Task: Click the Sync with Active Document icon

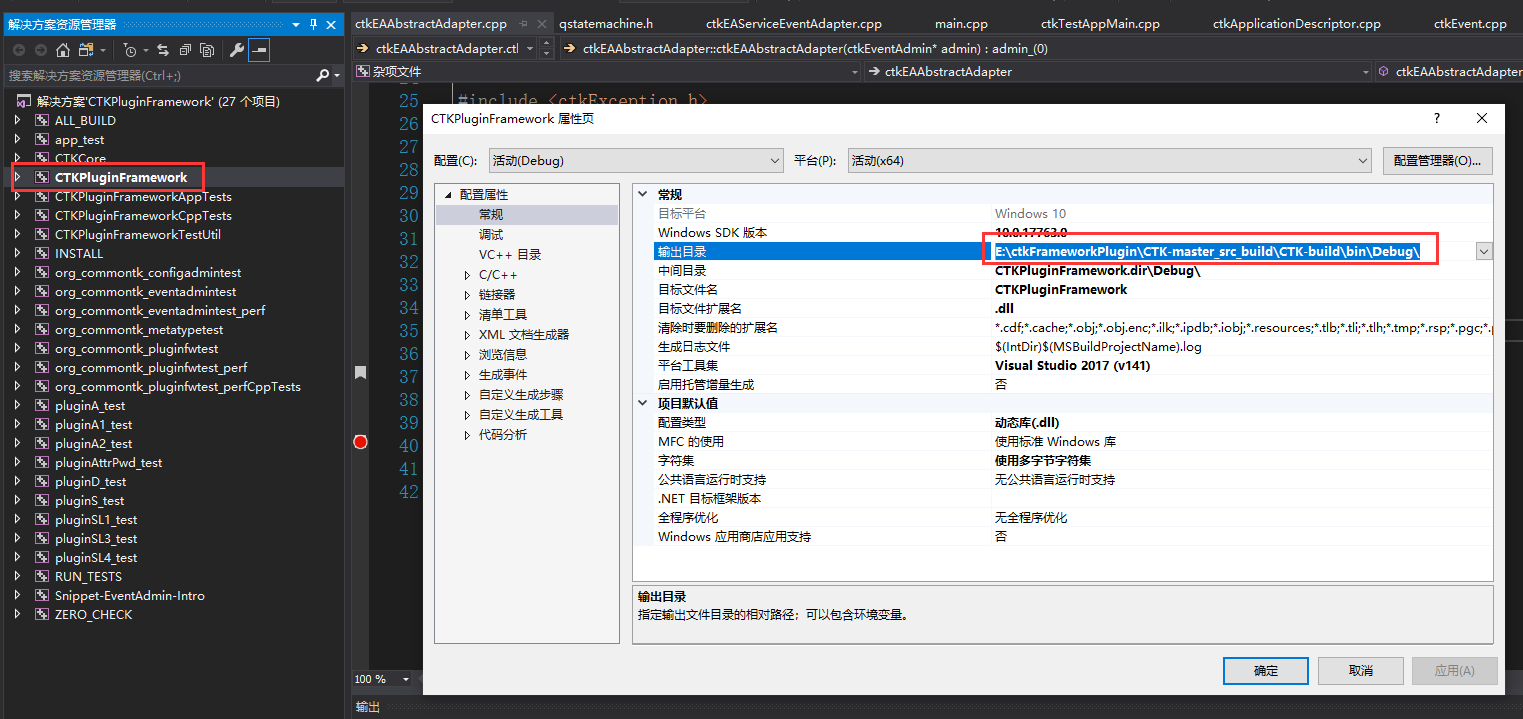Action: click(164, 48)
